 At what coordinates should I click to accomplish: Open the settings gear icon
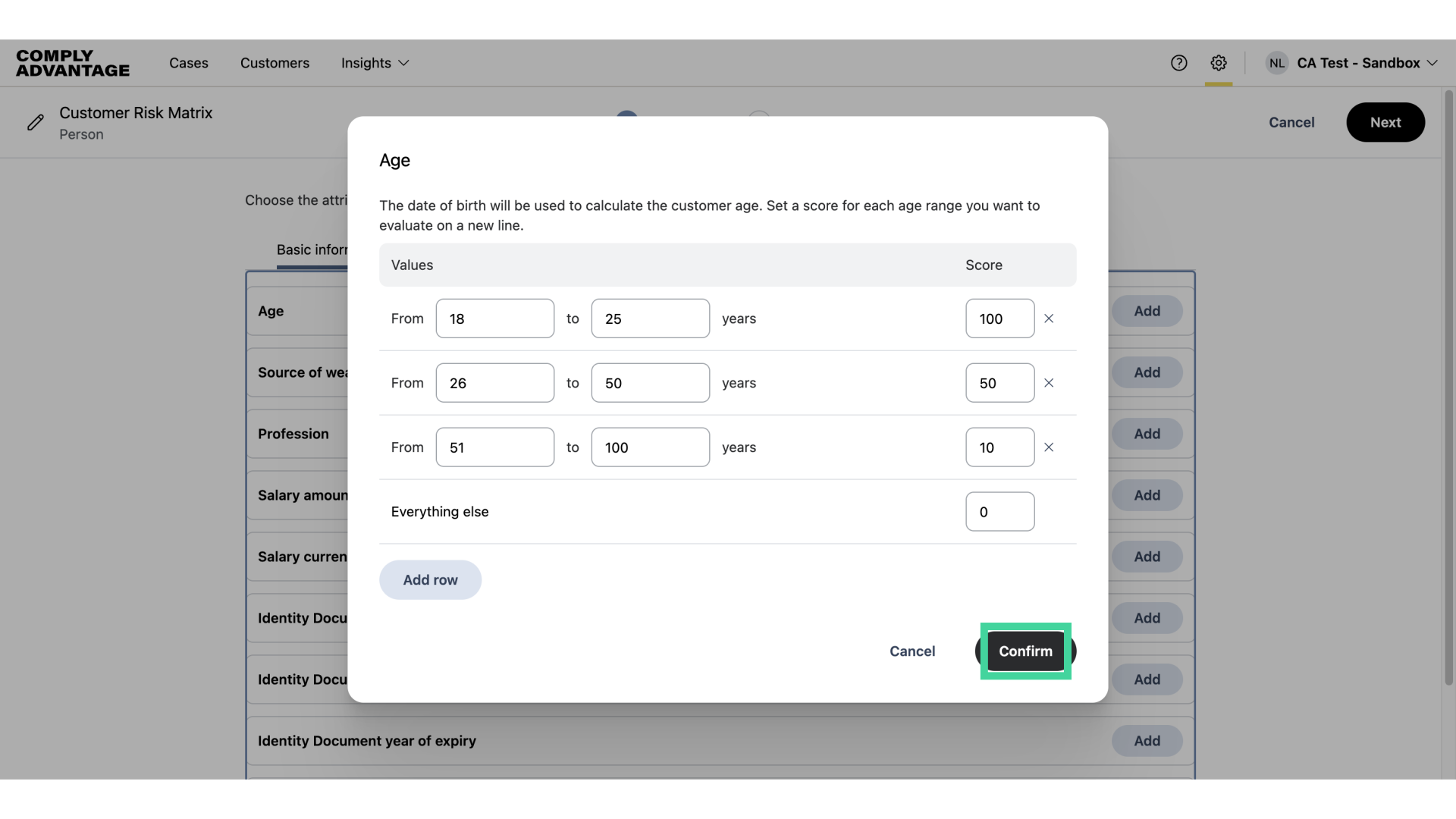click(x=1219, y=63)
